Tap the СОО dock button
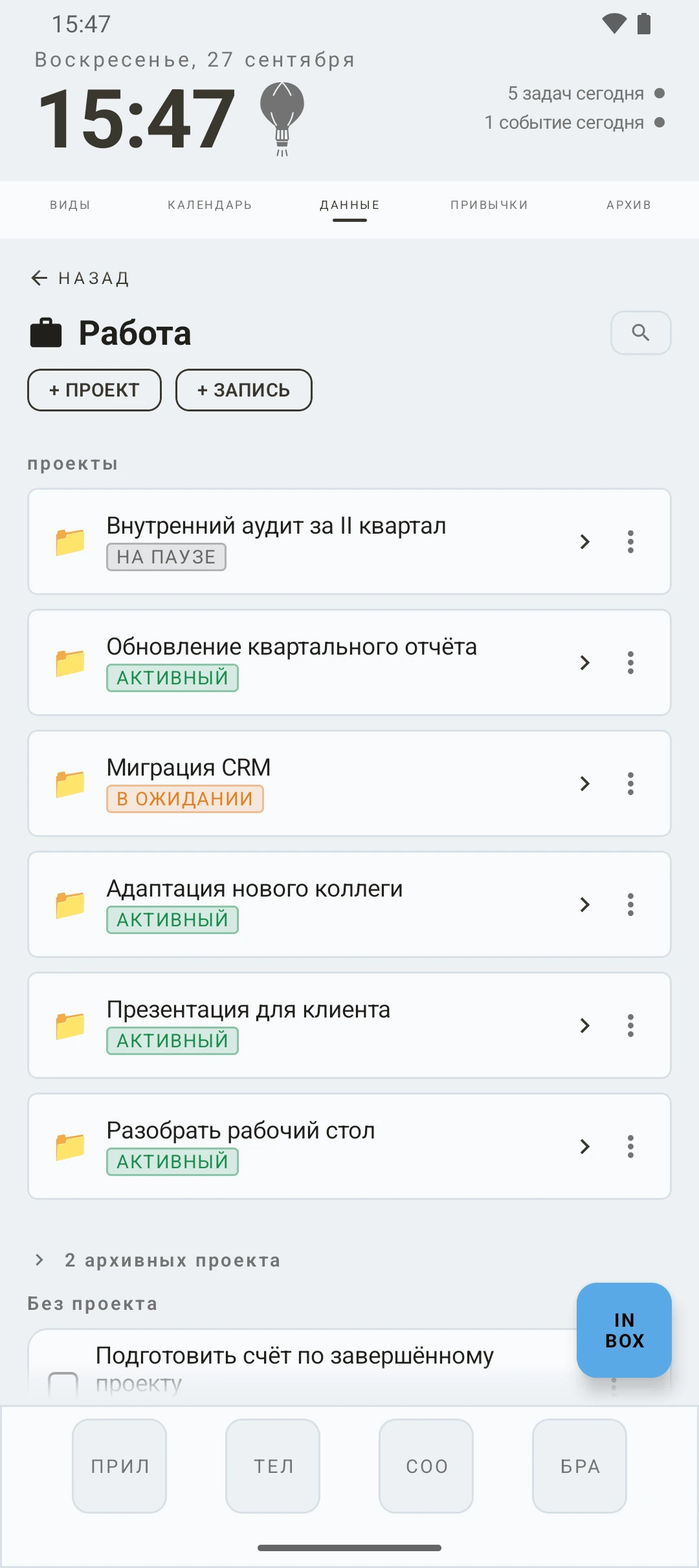Viewport: 699px width, 1568px height. click(x=427, y=1466)
